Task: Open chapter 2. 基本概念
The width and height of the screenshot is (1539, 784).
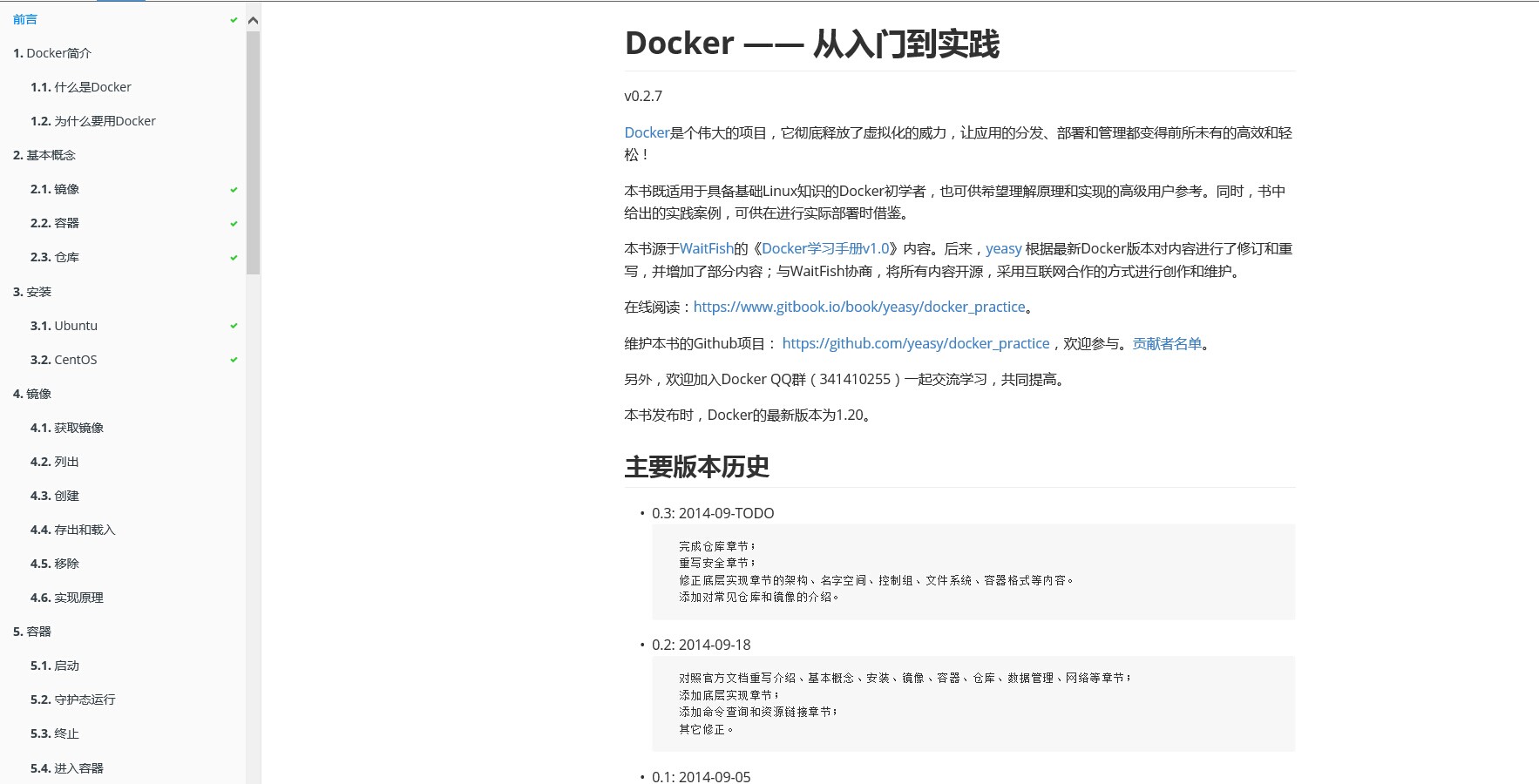Action: [44, 155]
